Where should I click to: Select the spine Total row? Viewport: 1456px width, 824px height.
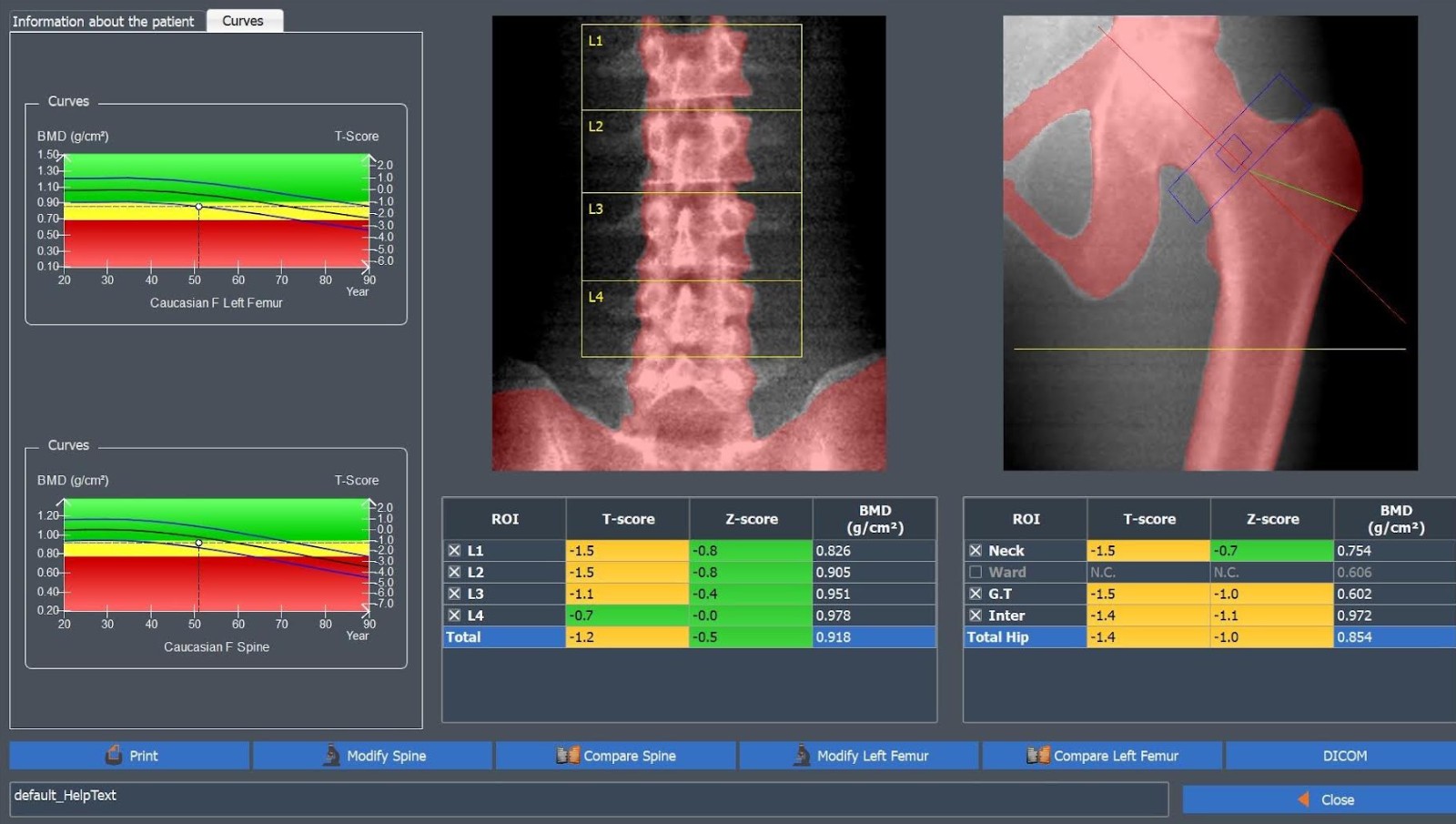(x=690, y=637)
